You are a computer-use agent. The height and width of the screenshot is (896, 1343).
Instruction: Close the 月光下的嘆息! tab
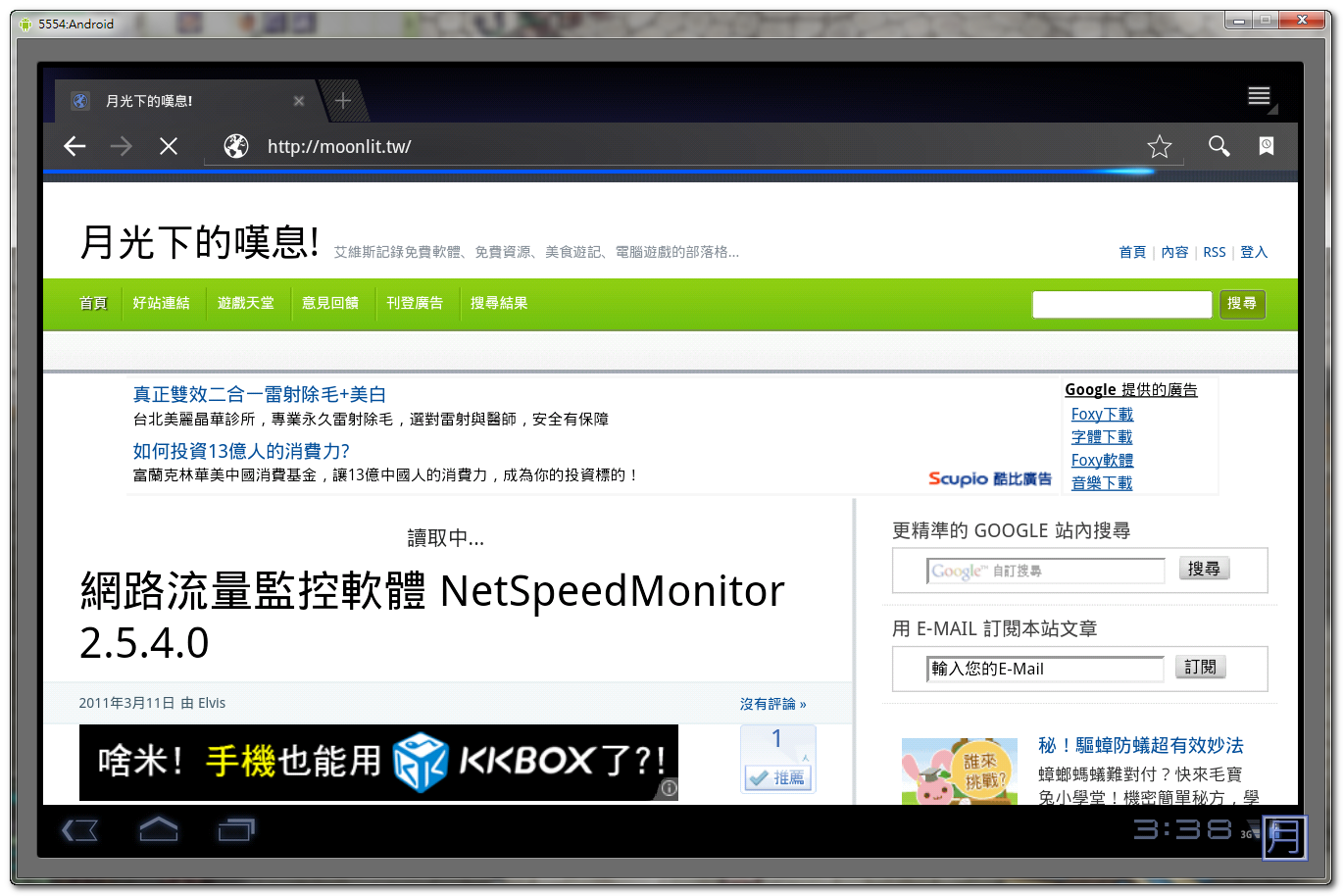[299, 101]
